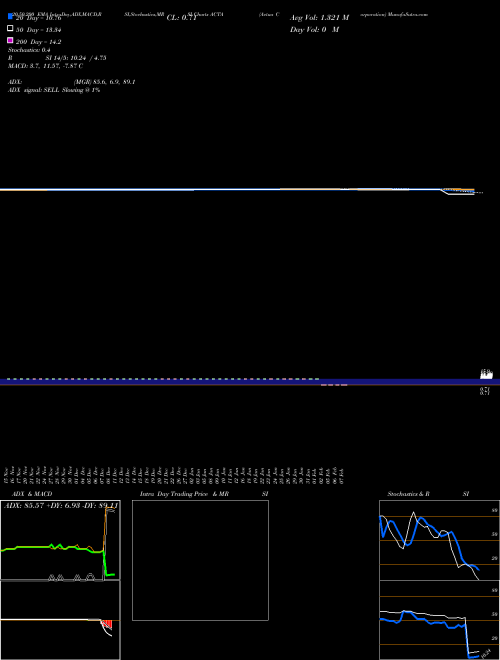
Task: Click the magenta 200 Day legend swatch
Action: (x=11, y=40)
